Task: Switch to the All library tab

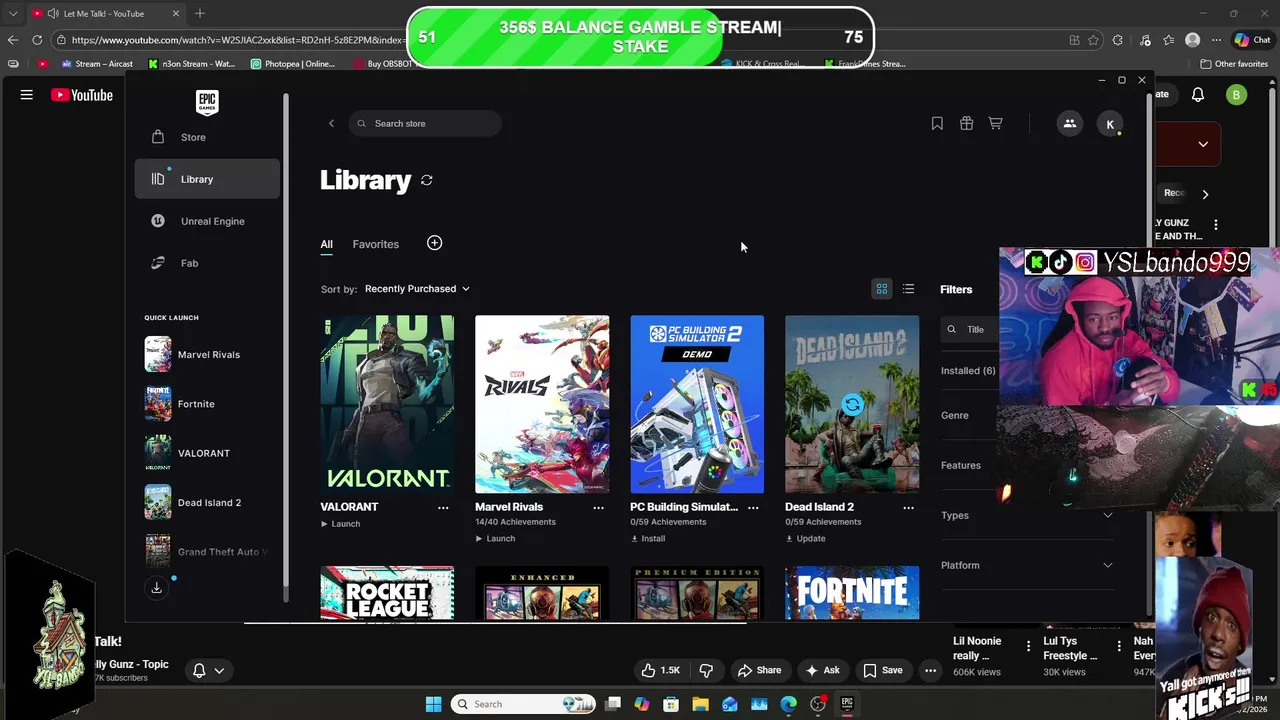Action: pos(327,244)
